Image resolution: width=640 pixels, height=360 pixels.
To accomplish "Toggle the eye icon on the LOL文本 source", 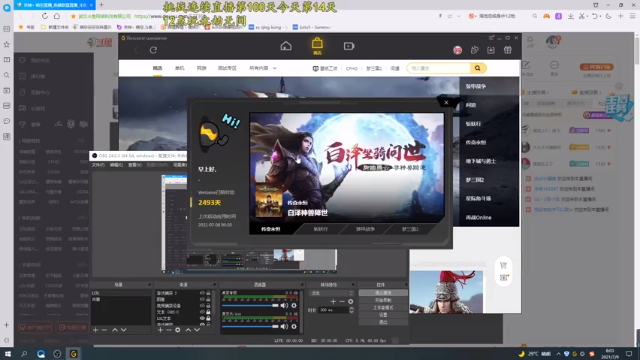I will point(202,318).
